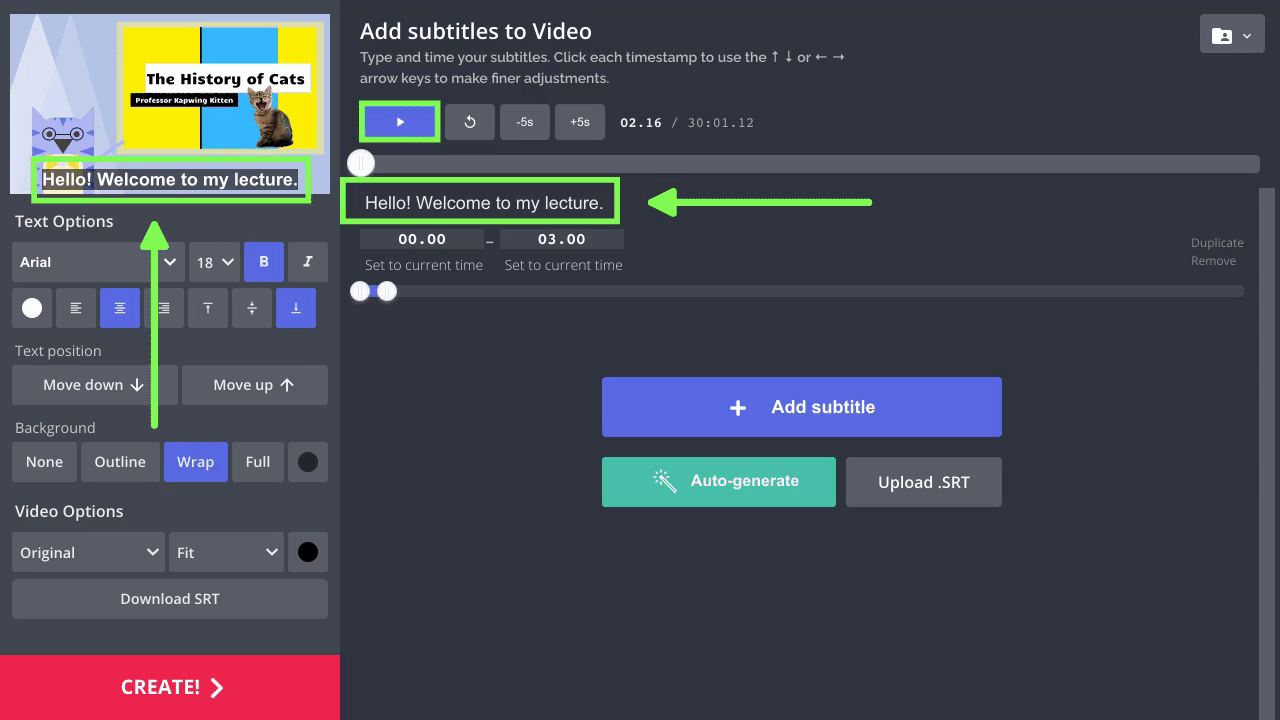Choose the None background style
Screen dimensions: 1280x720
point(44,462)
